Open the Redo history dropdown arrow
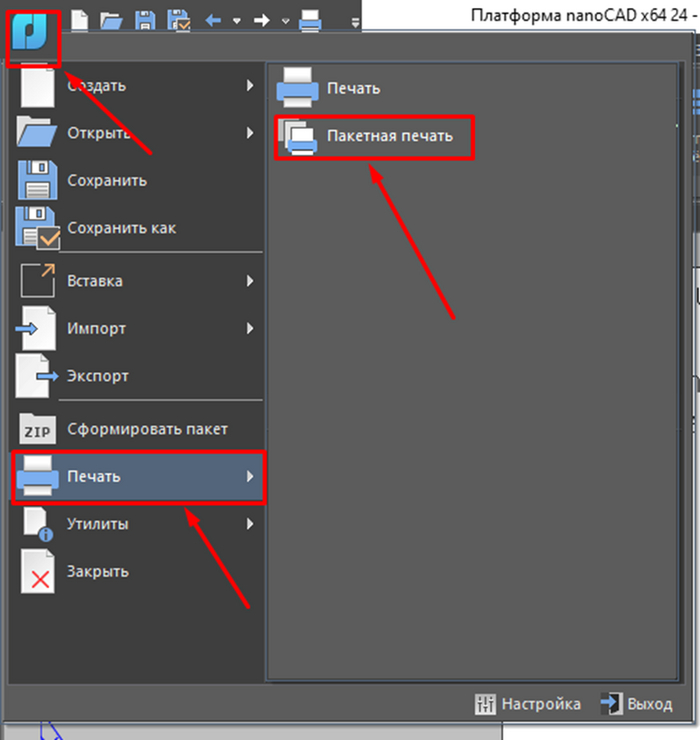The height and width of the screenshot is (740, 700). 285,21
